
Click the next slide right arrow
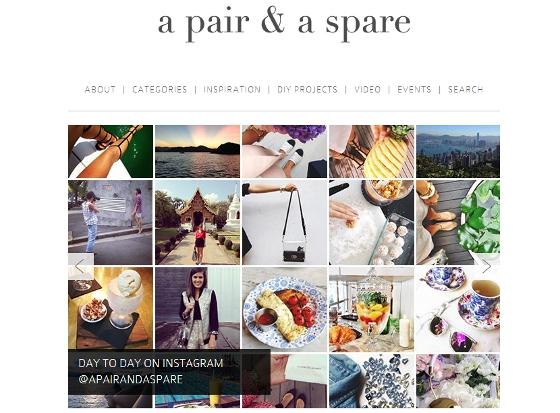click(487, 266)
